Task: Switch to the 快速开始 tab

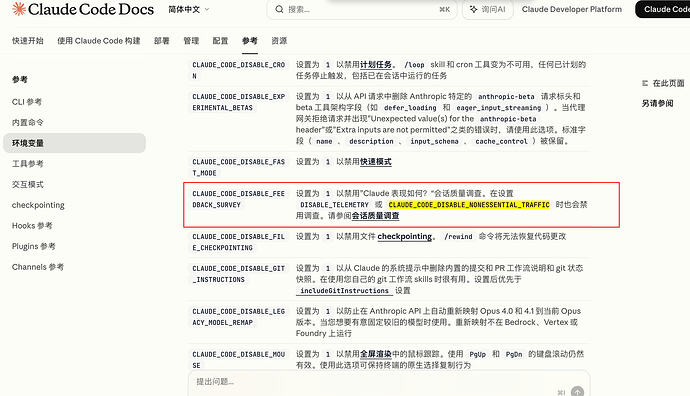Action: pos(28,41)
